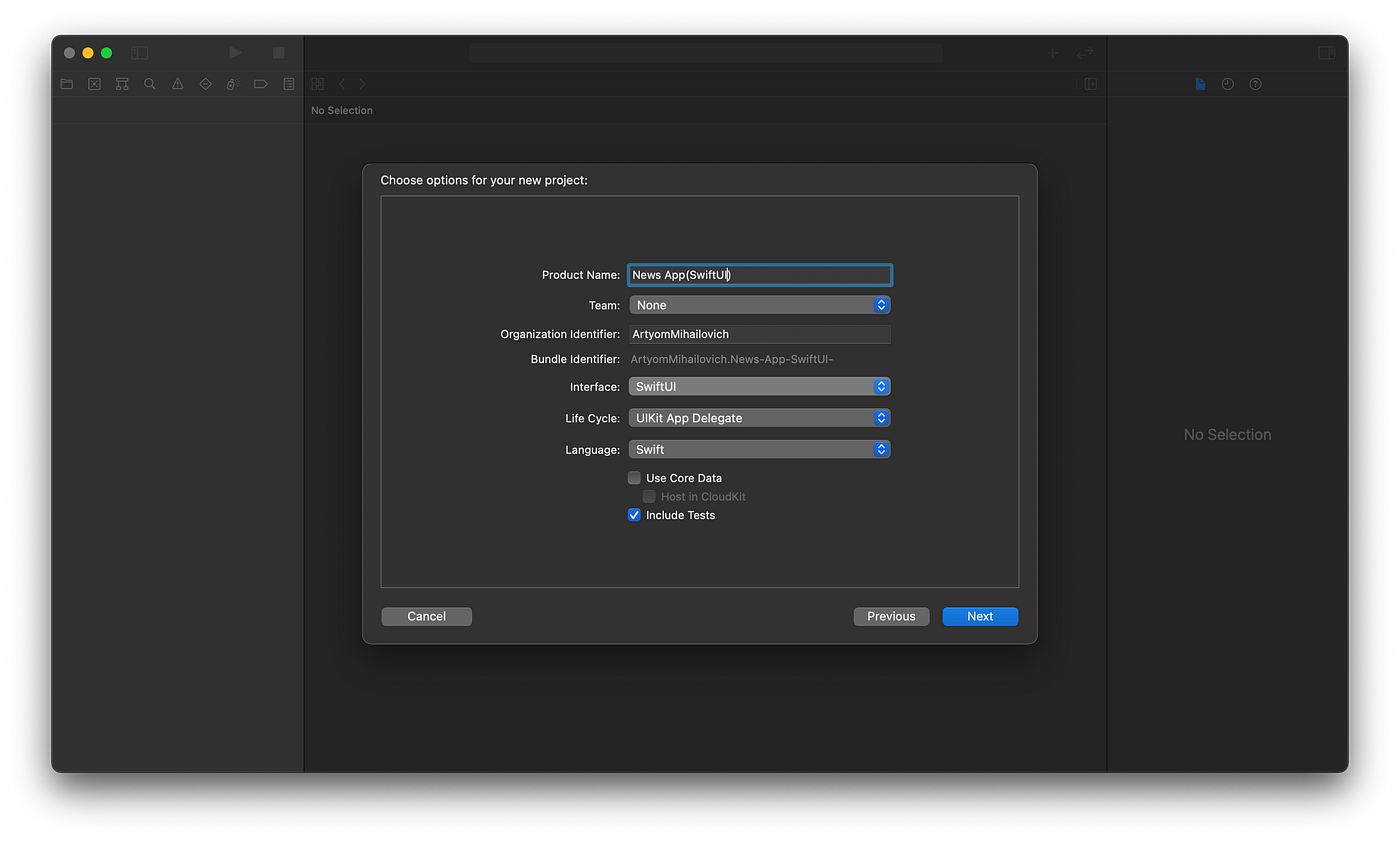Click the Host in CloudKit checkbox
Image resolution: width=1400 pixels, height=841 pixels.
(647, 496)
